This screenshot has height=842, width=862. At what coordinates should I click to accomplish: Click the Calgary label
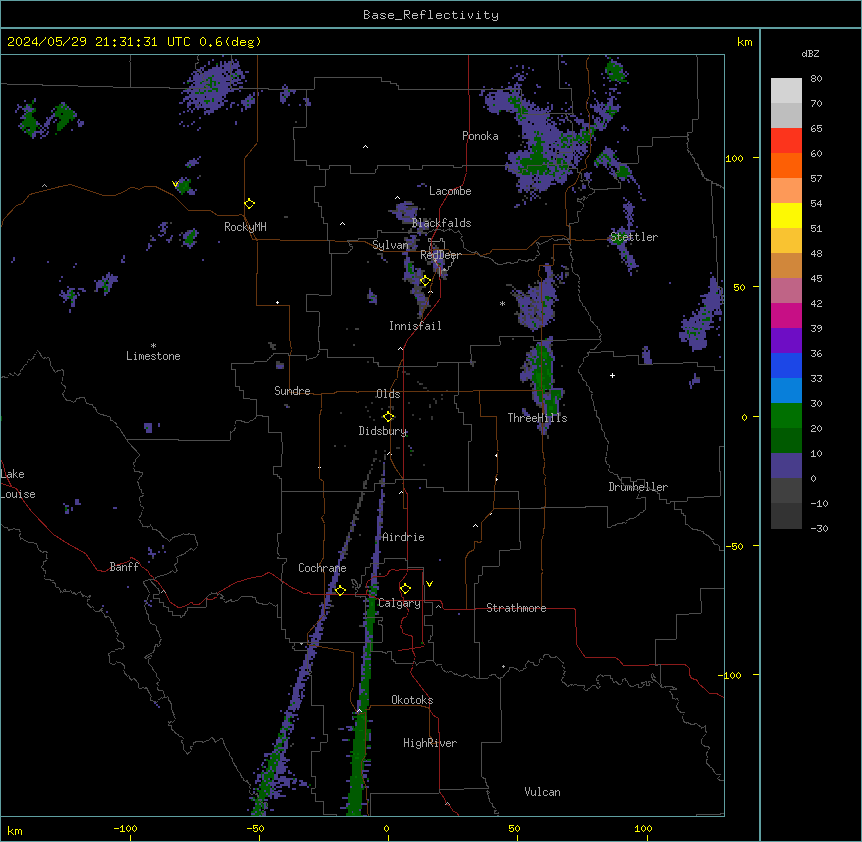point(399,603)
